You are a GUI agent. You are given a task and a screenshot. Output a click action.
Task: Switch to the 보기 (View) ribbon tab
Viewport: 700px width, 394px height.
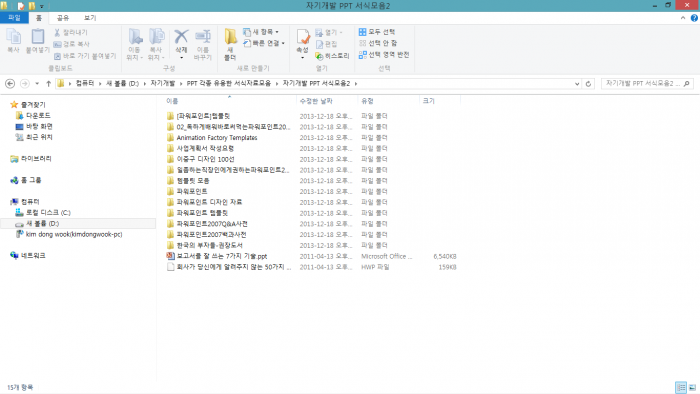coord(90,18)
